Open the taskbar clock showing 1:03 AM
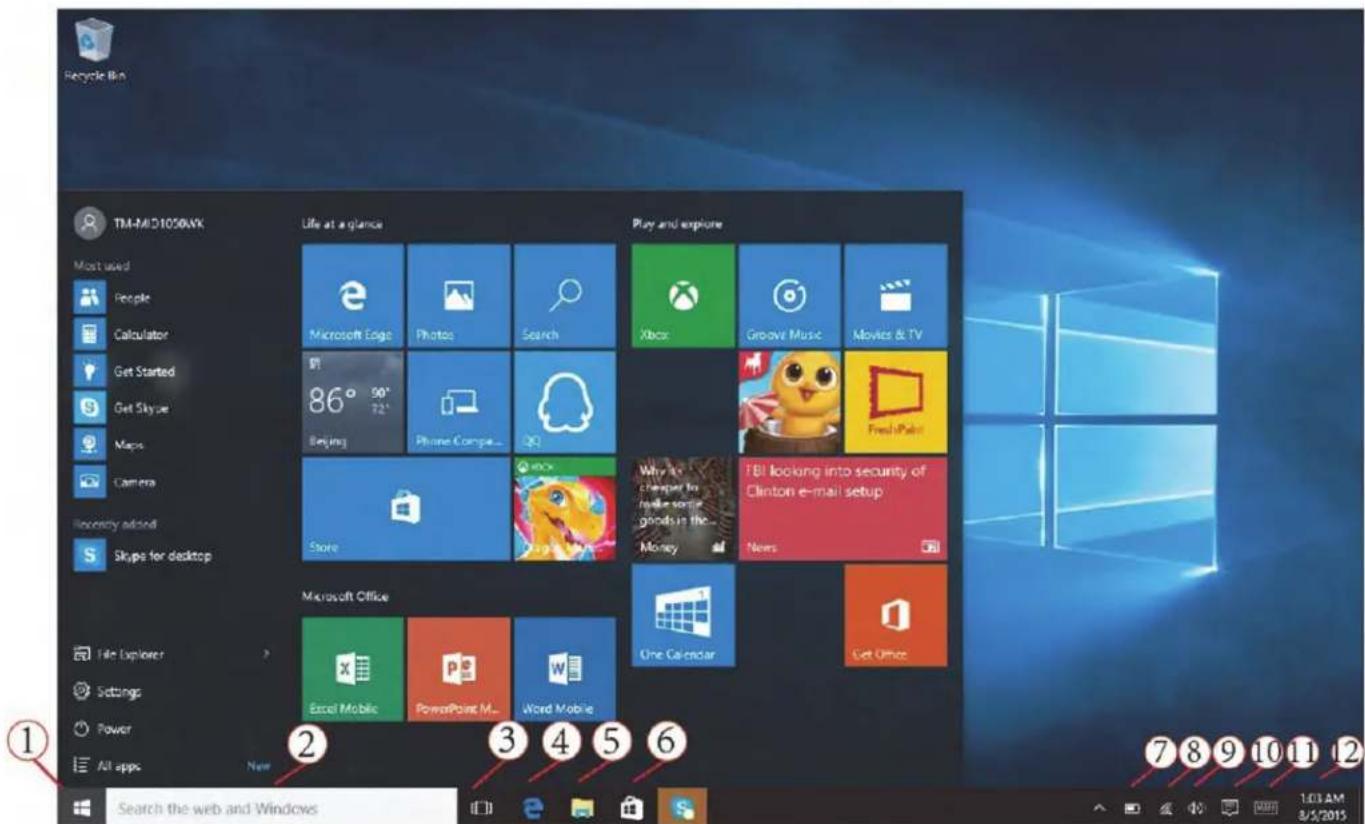Screen dimensions: 1365x824 click(x=1325, y=807)
